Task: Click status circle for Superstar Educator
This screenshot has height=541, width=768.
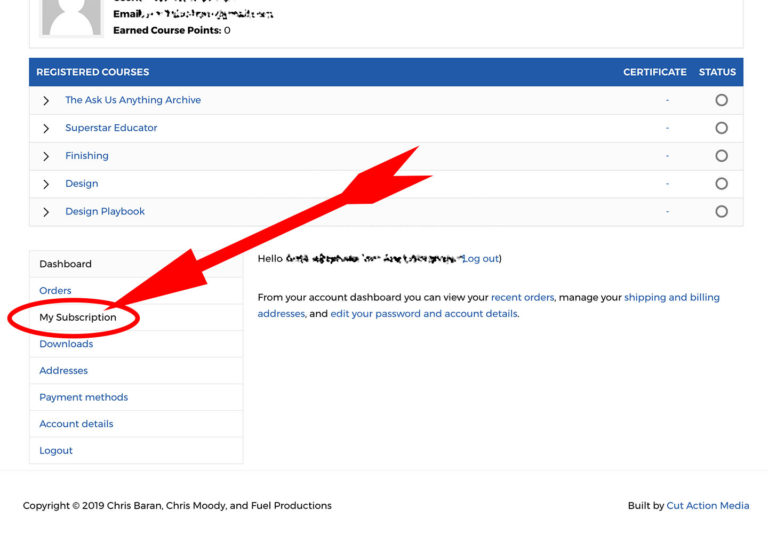Action: click(721, 128)
